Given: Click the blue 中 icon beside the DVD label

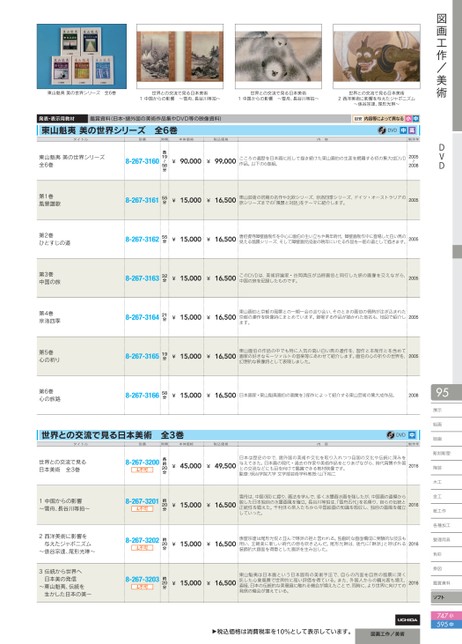Looking at the screenshot, I should pos(403,130).
